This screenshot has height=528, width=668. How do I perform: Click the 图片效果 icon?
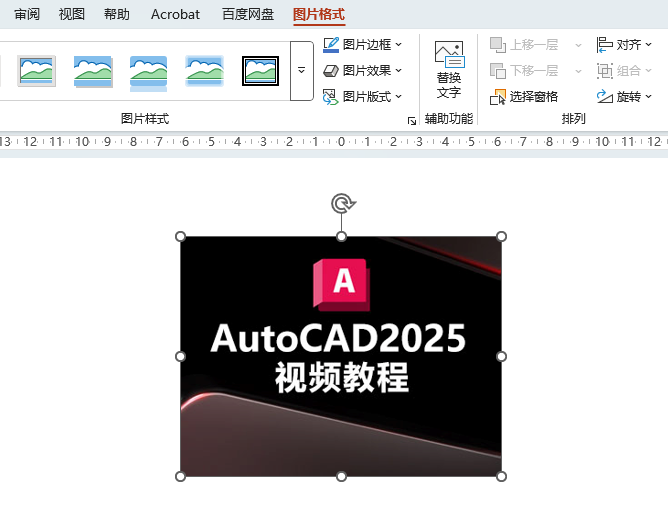tap(331, 71)
